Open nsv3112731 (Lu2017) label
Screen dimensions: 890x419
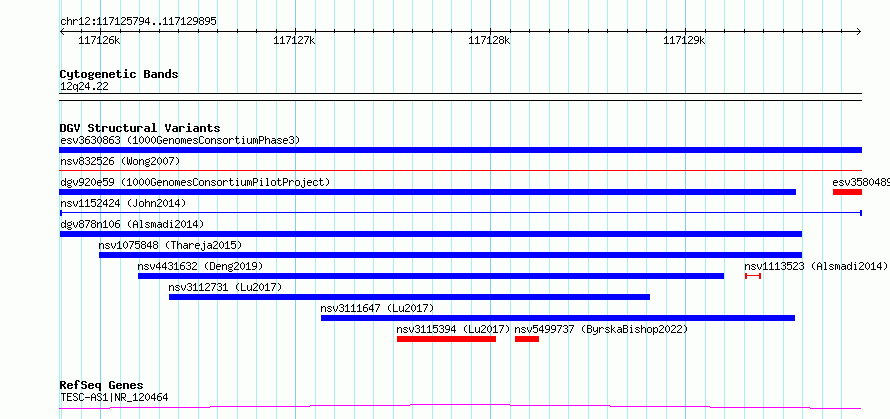tap(225, 287)
